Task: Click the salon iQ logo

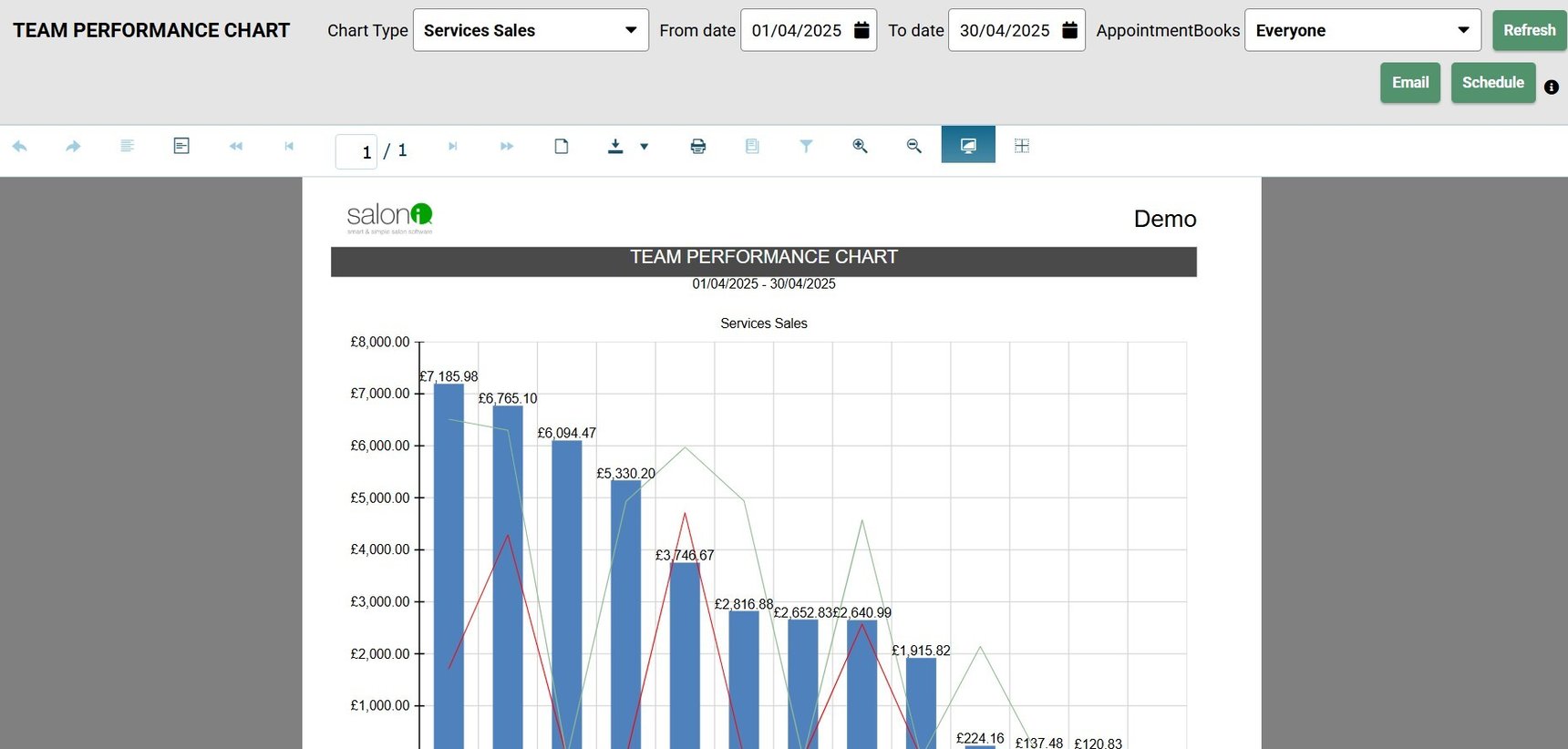Action: point(389,218)
